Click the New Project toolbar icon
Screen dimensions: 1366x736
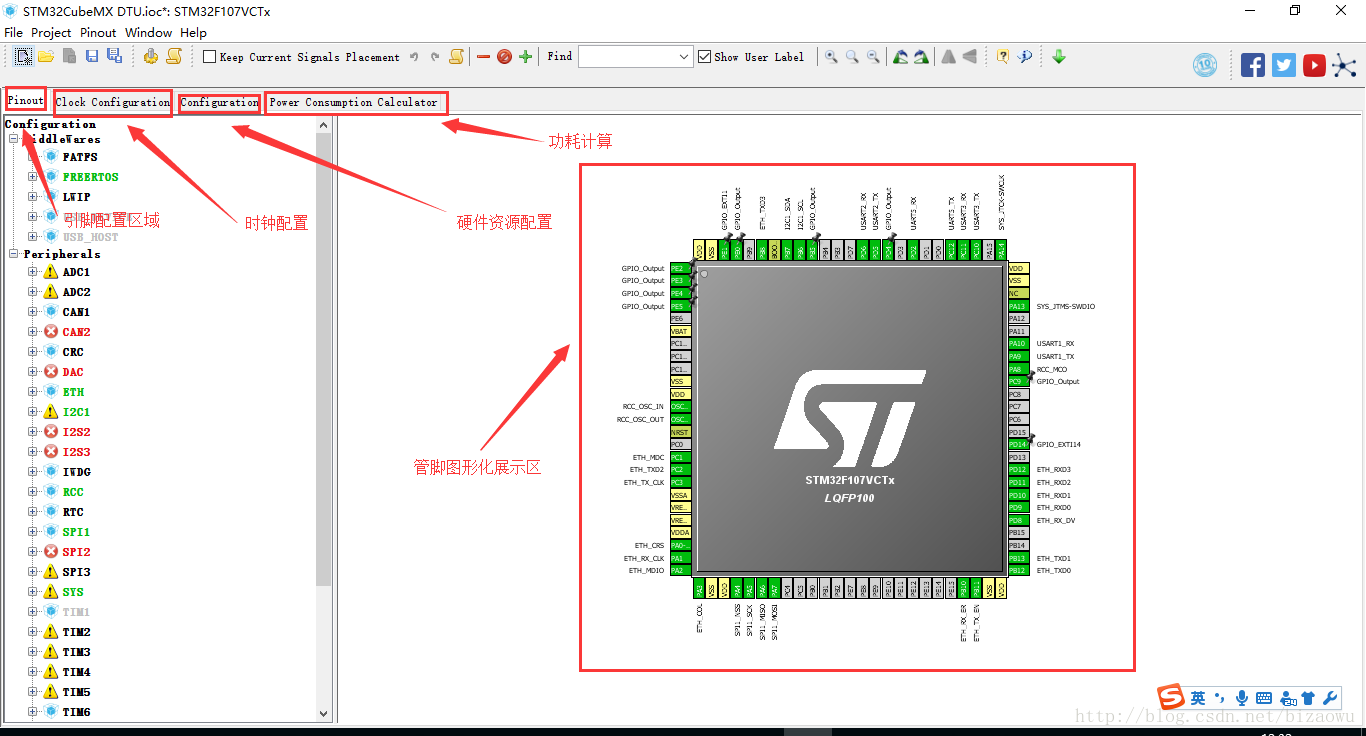click(x=23, y=57)
